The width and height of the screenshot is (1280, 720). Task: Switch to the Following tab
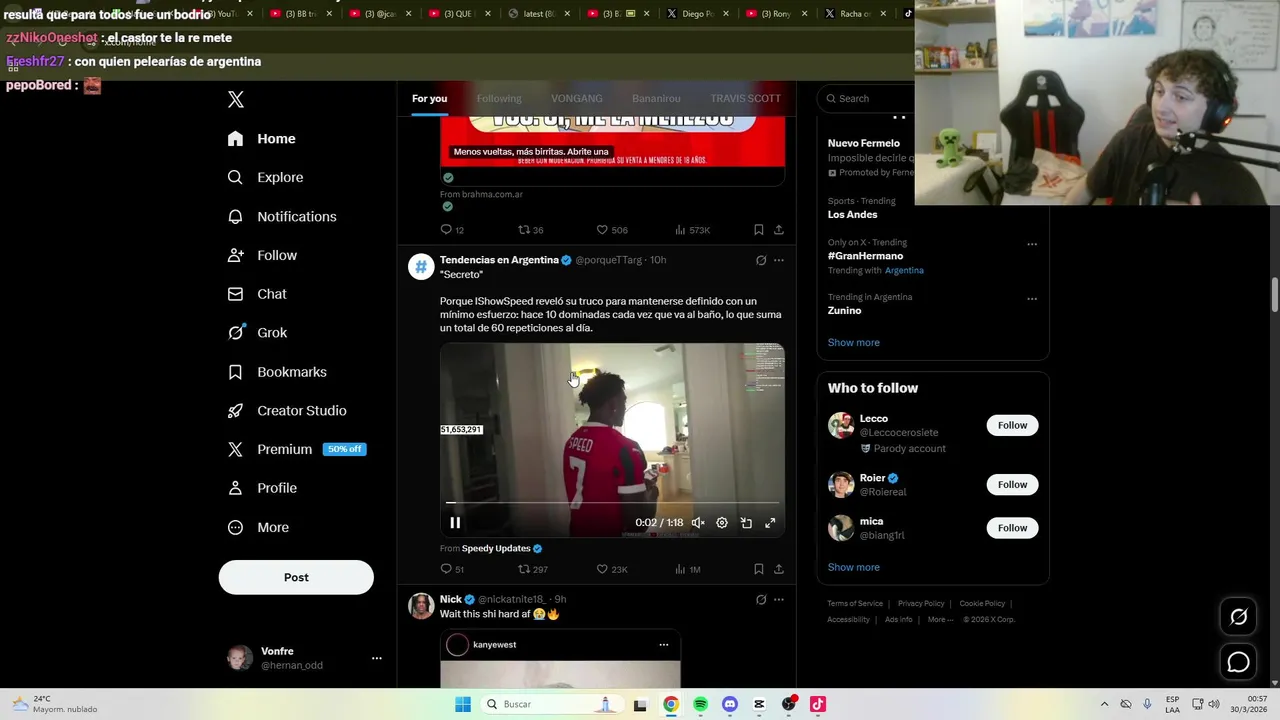[499, 98]
